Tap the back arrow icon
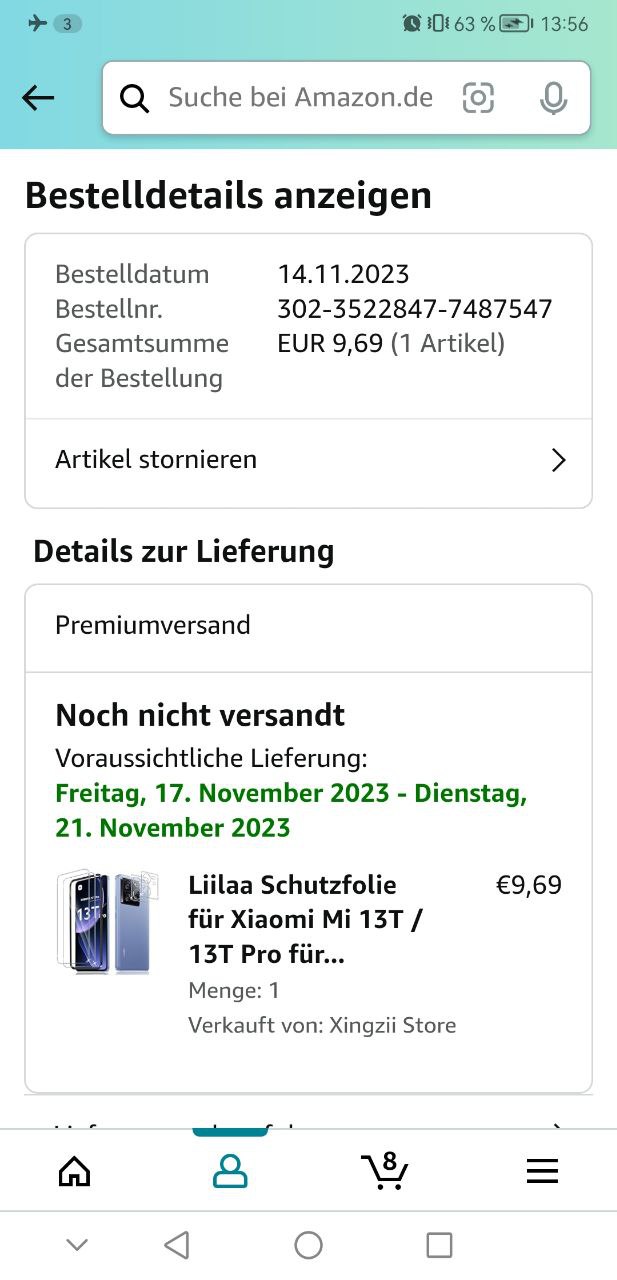617x1280 pixels. [x=38, y=98]
